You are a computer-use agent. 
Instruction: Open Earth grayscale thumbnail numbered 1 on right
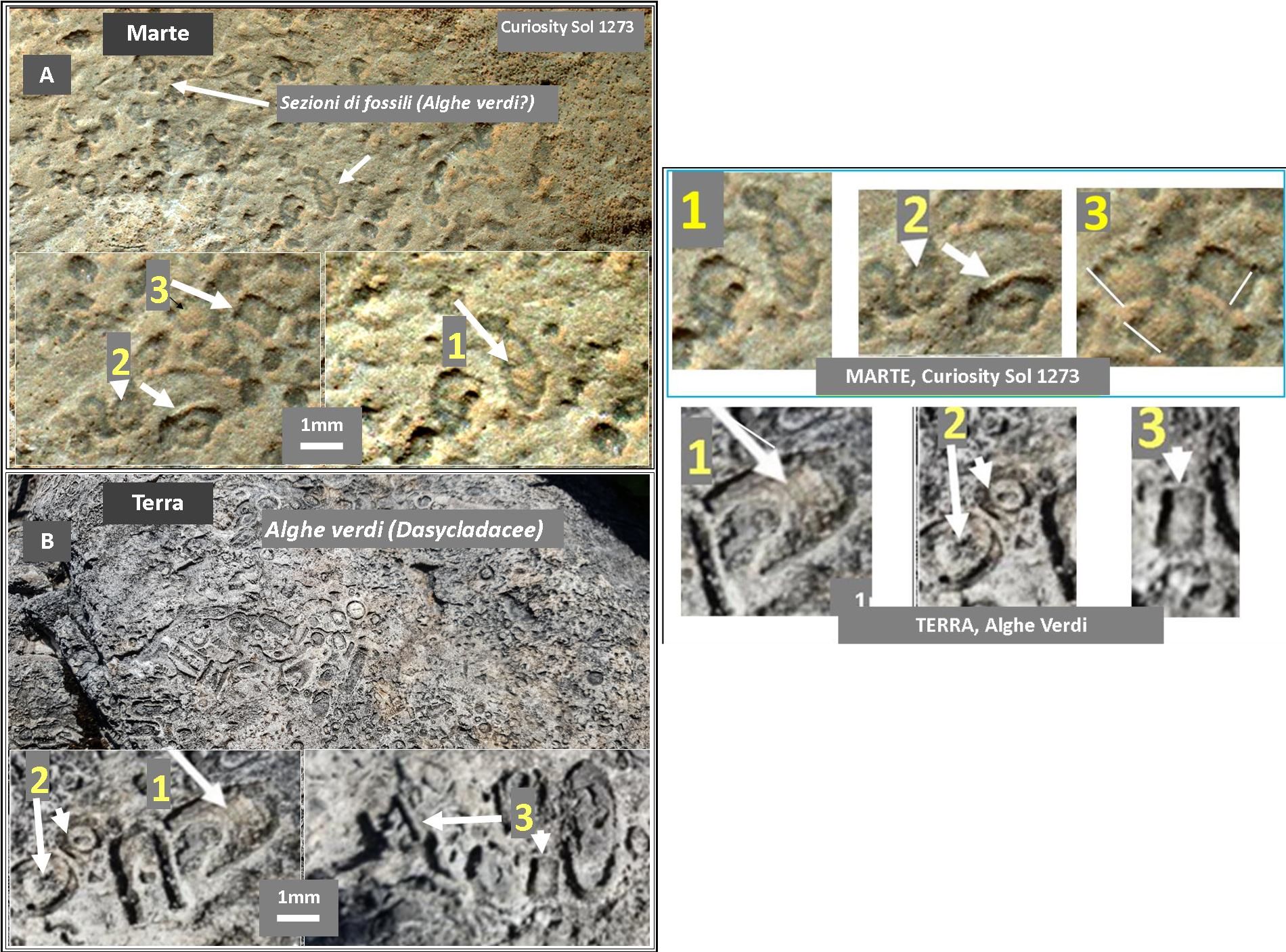pos(776,511)
